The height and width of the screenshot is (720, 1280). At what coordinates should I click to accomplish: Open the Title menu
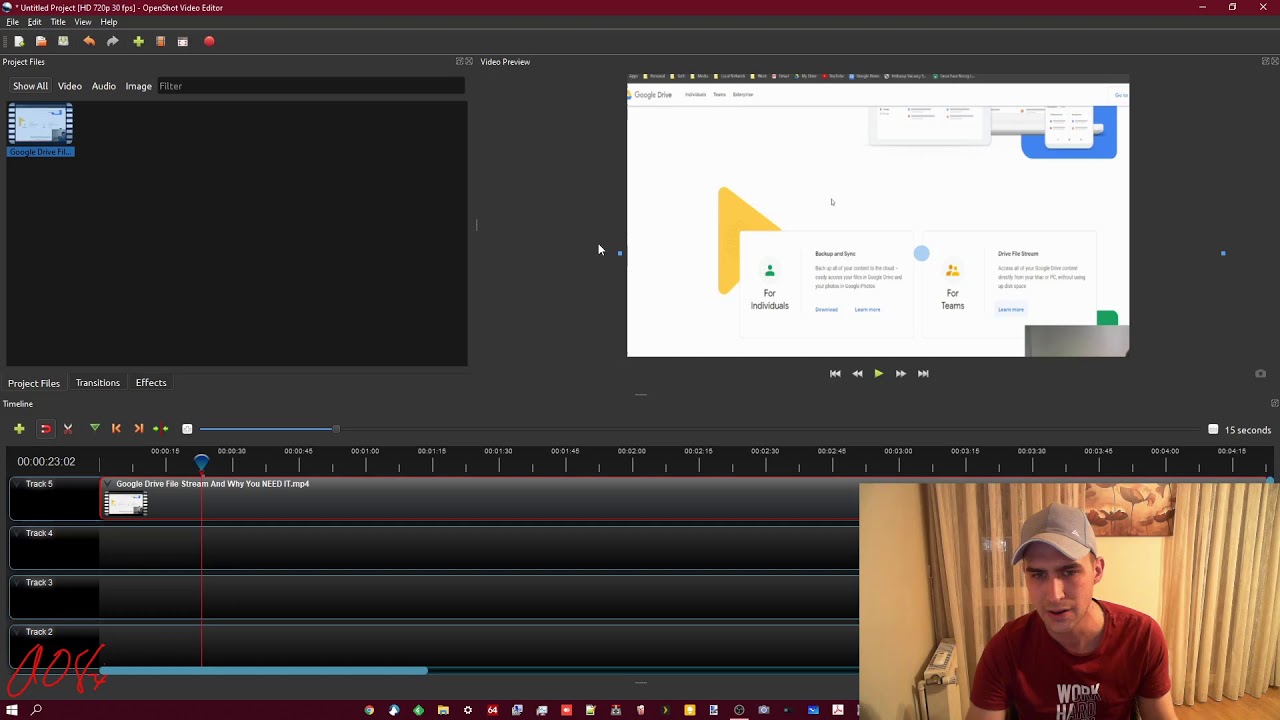pos(58,22)
